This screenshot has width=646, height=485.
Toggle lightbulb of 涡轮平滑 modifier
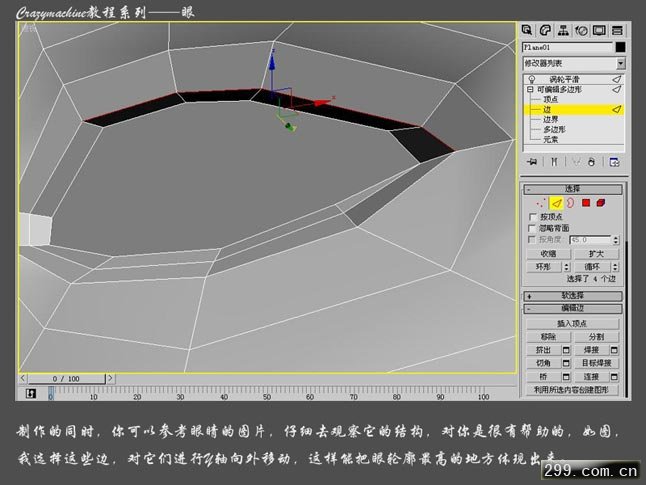[531, 79]
